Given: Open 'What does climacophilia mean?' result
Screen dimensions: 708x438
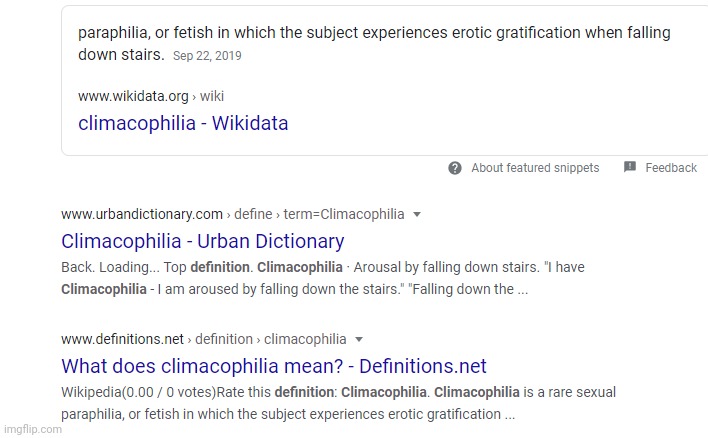Looking at the screenshot, I should coord(273,367).
